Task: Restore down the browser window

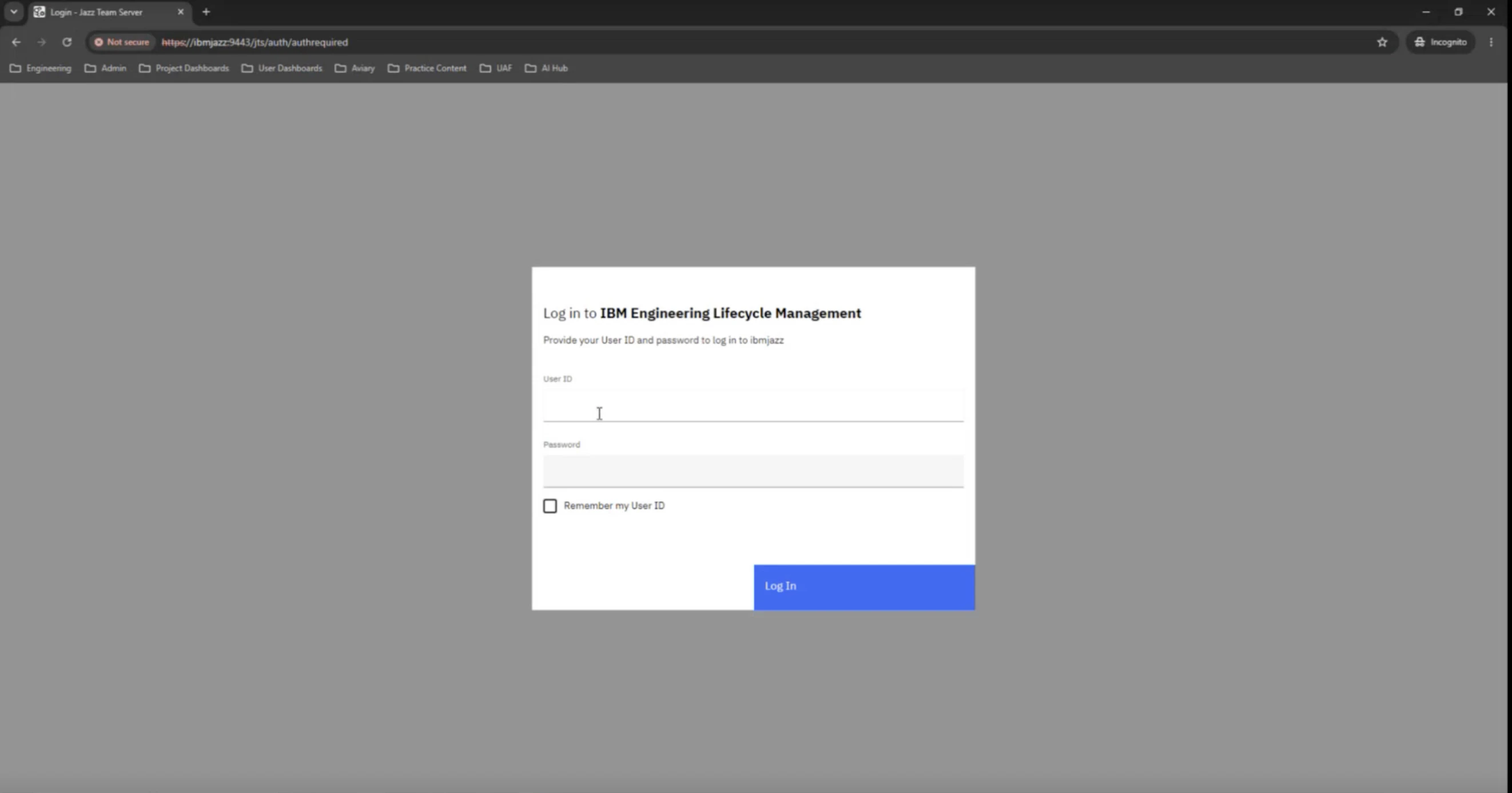Action: coord(1459,12)
